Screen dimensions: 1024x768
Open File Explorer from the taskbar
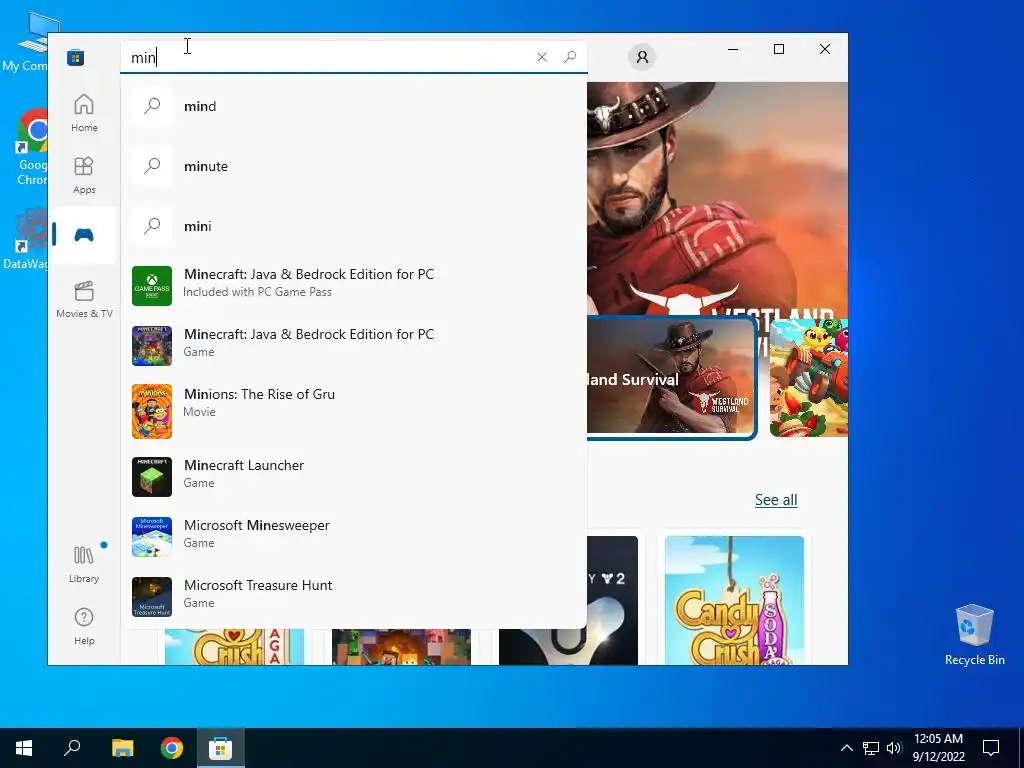(122, 748)
